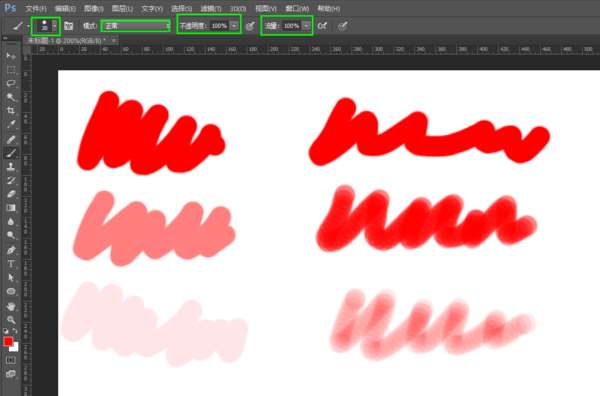Select the Zoom tool
600x396 pixels.
11,319
